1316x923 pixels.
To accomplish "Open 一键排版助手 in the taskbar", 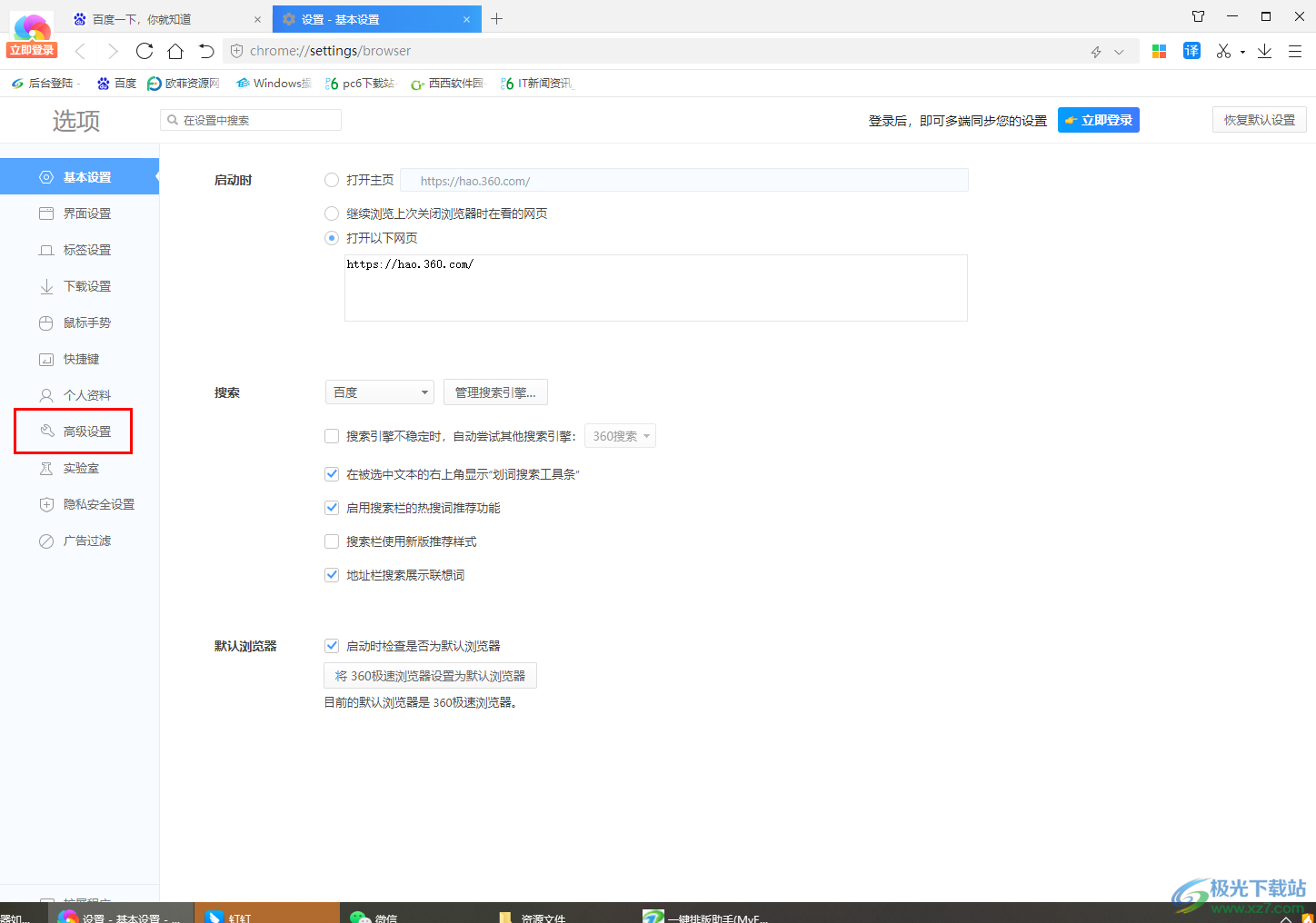I will [x=705, y=913].
